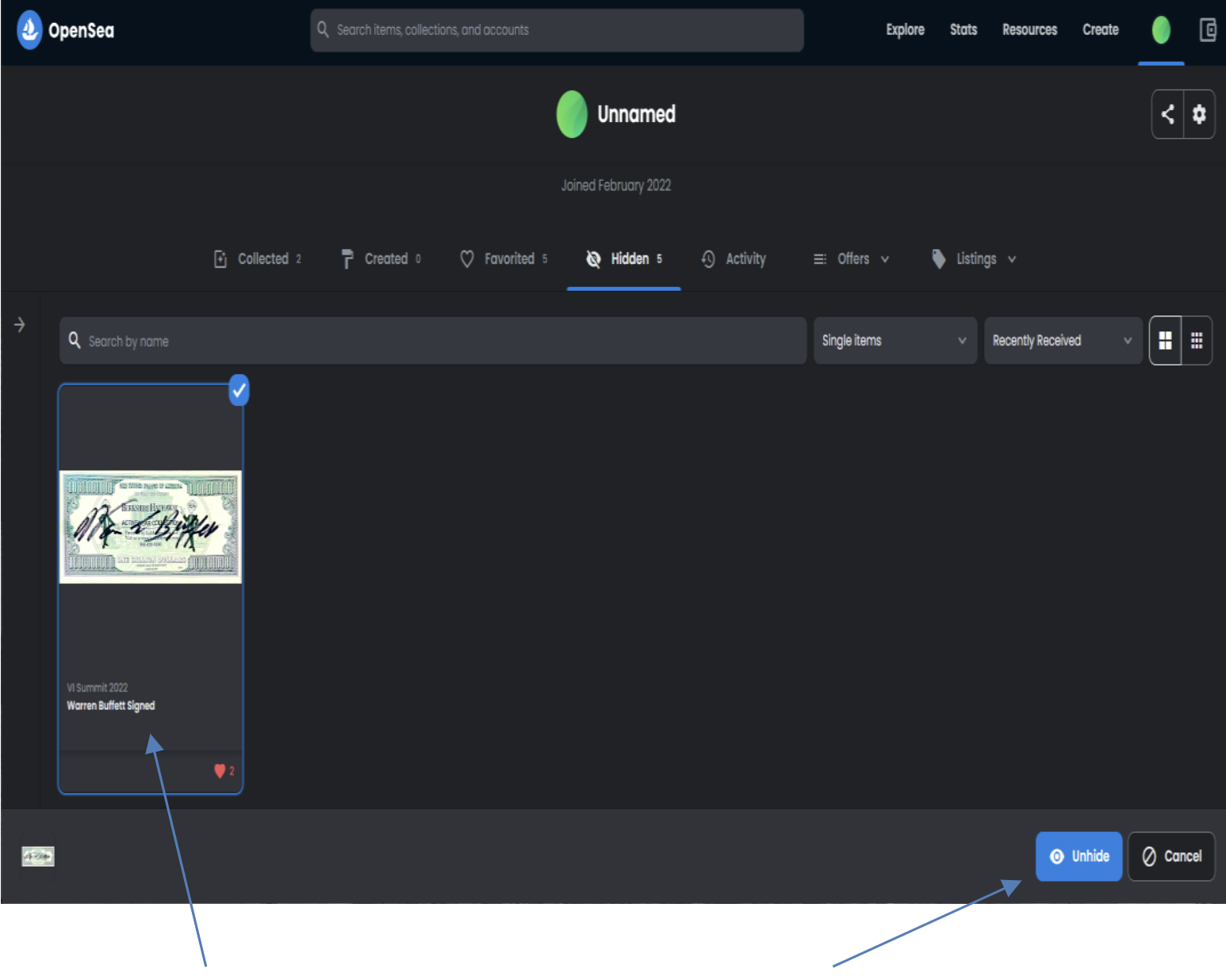This screenshot has height=980, width=1226.
Task: Open the Recently Received sort dropdown
Action: point(1063,341)
